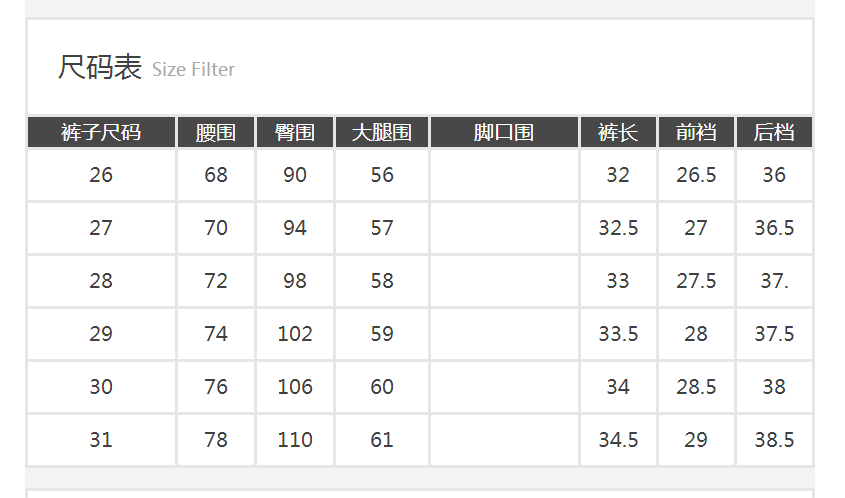Click hip value 102 in the 臀围 column
Screen dimensions: 845x498
[295, 334]
